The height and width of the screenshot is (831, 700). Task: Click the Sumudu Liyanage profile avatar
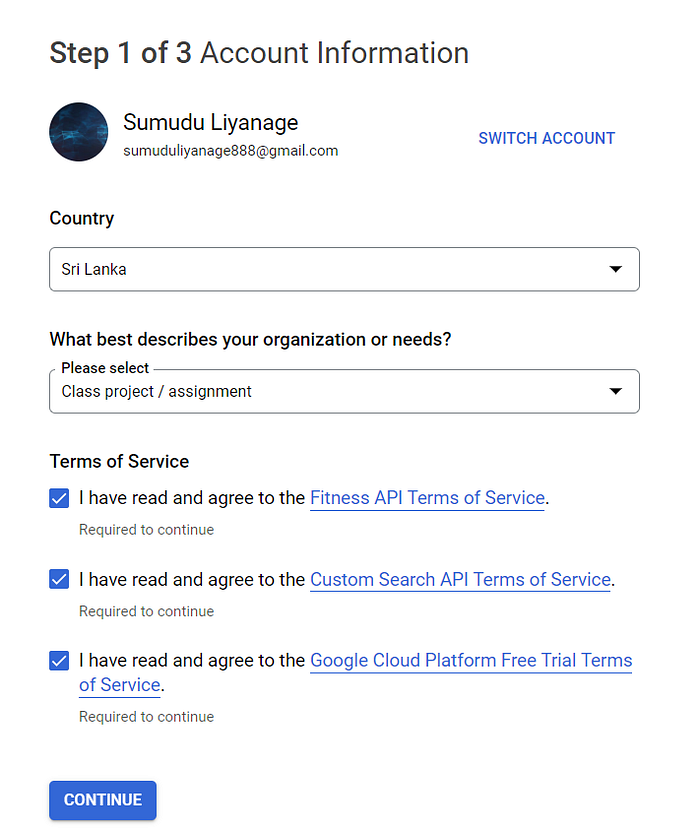coord(78,132)
